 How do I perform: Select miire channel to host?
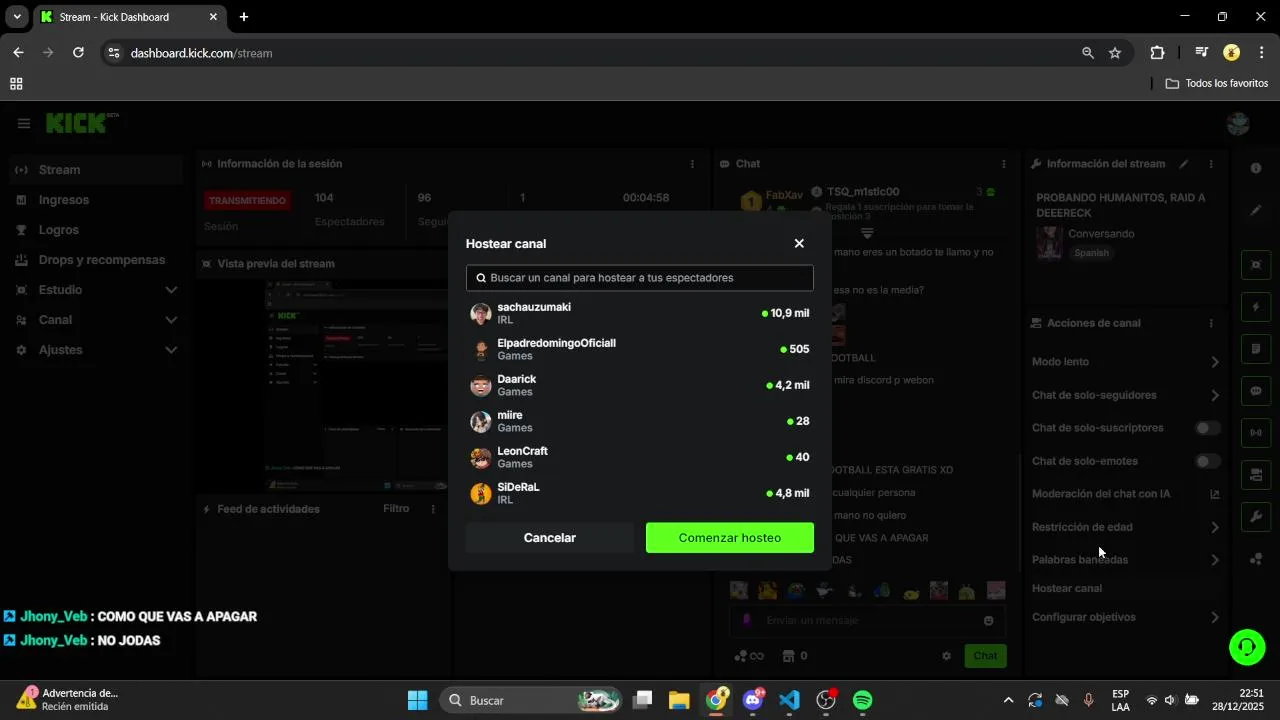[640, 421]
